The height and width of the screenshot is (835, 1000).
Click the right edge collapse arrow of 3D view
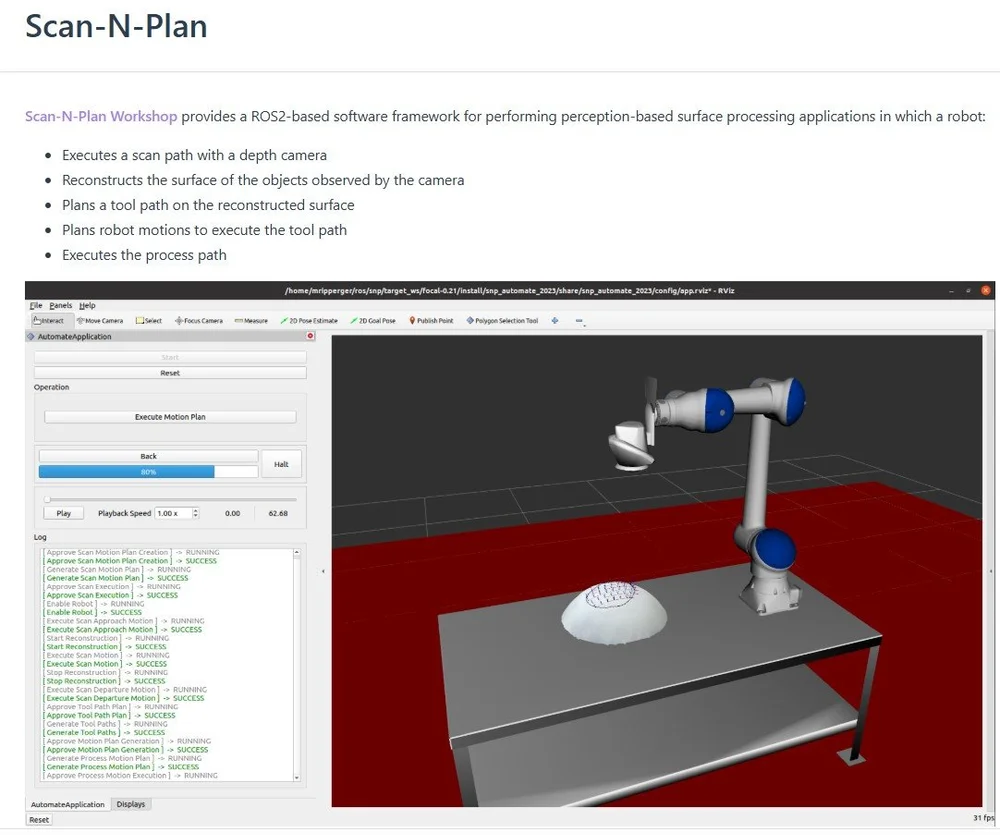pyautogui.click(x=990, y=571)
